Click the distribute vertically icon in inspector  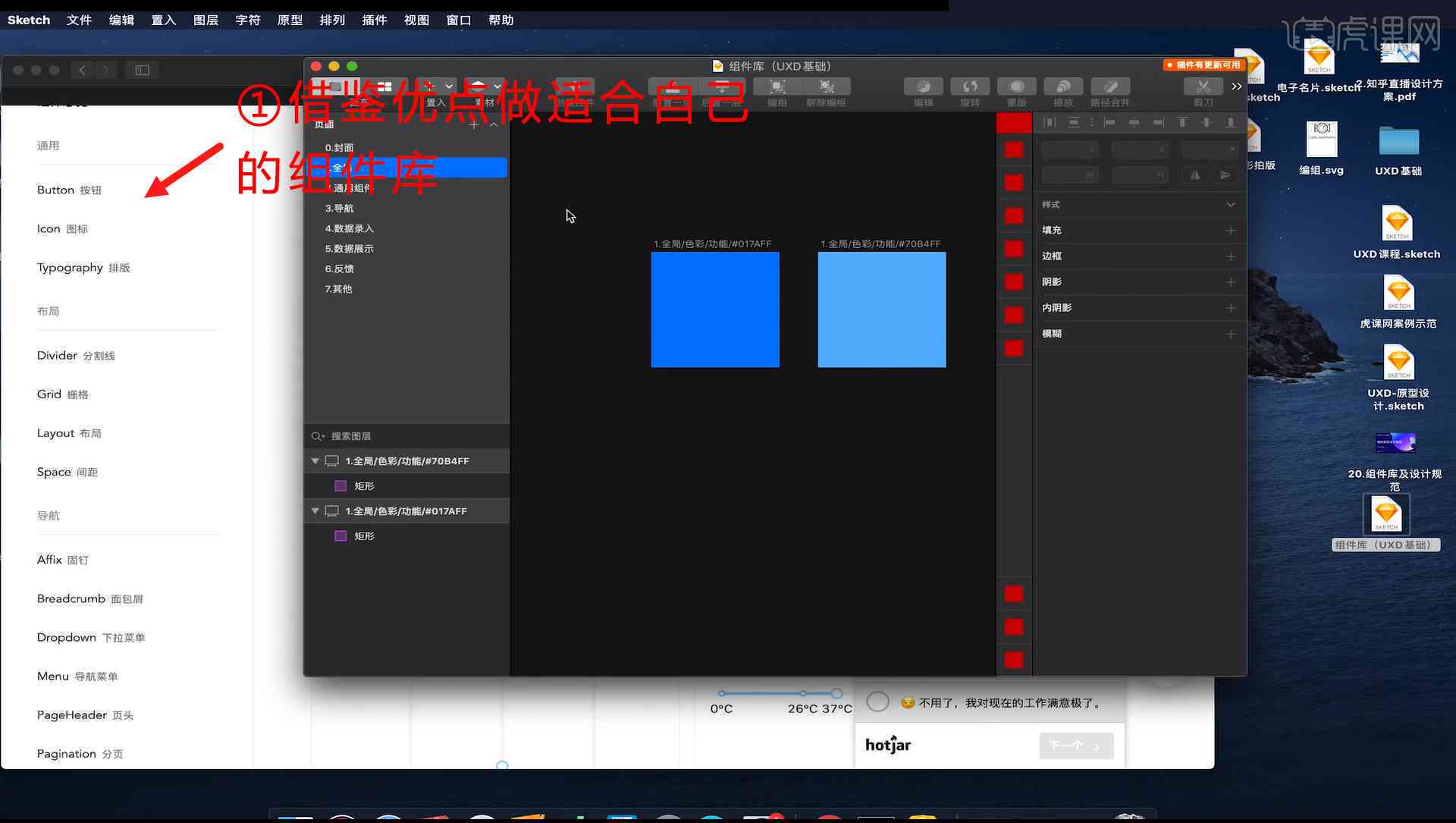(x=1074, y=122)
